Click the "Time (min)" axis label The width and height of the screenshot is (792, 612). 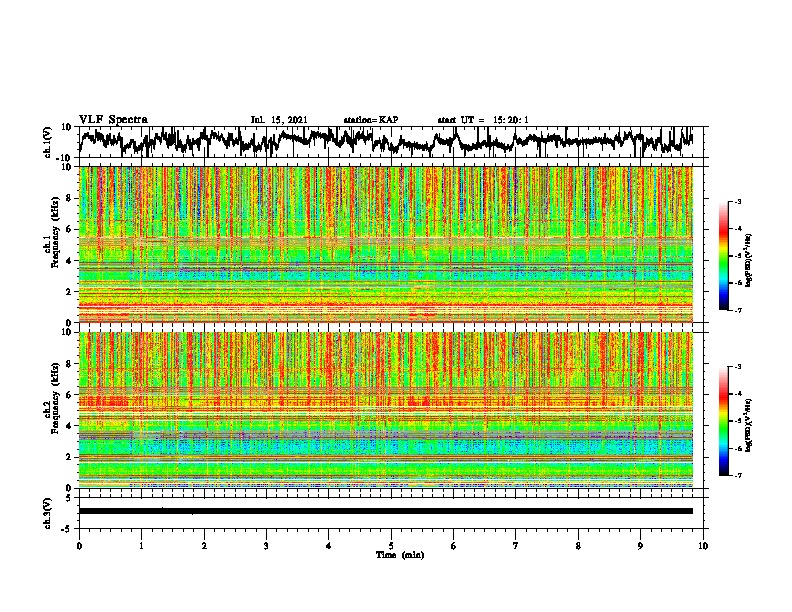tap(400, 555)
